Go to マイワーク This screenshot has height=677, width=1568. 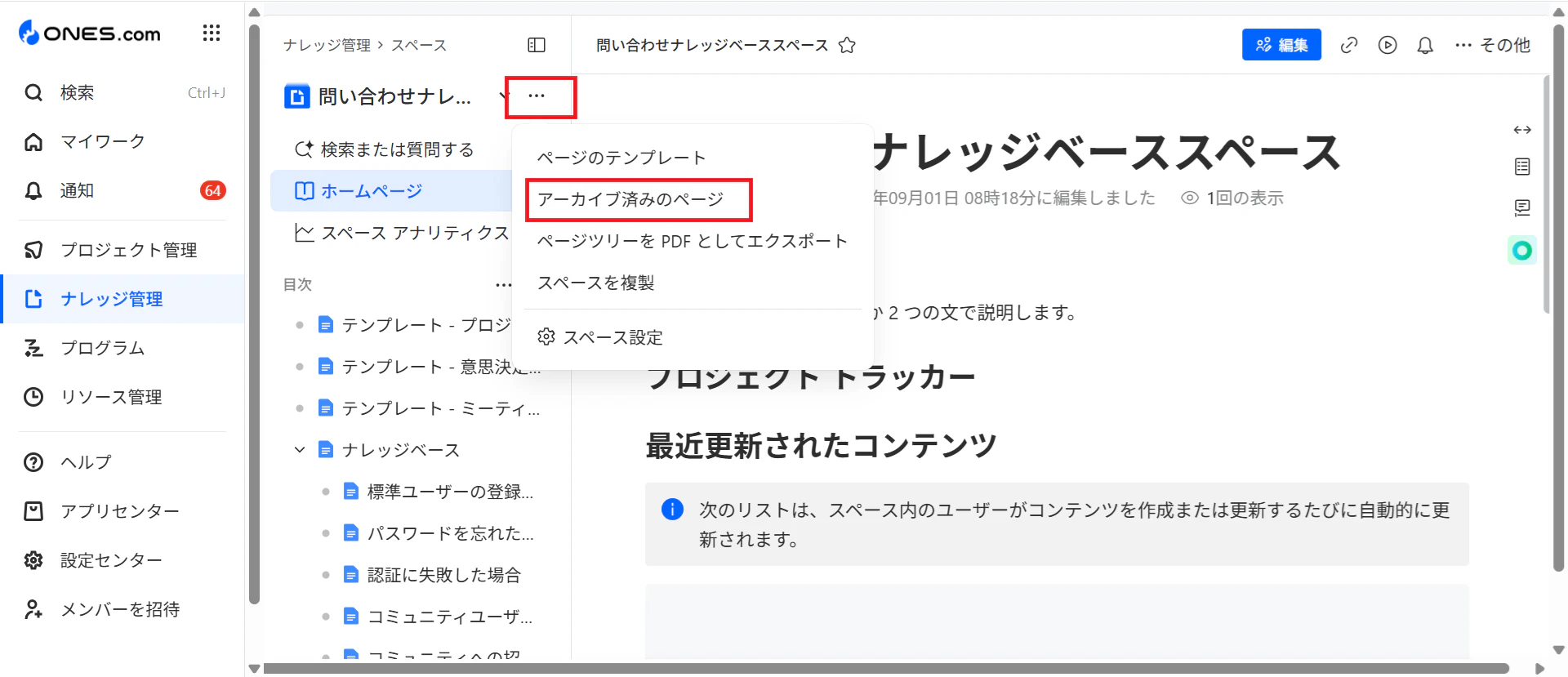(x=122, y=141)
